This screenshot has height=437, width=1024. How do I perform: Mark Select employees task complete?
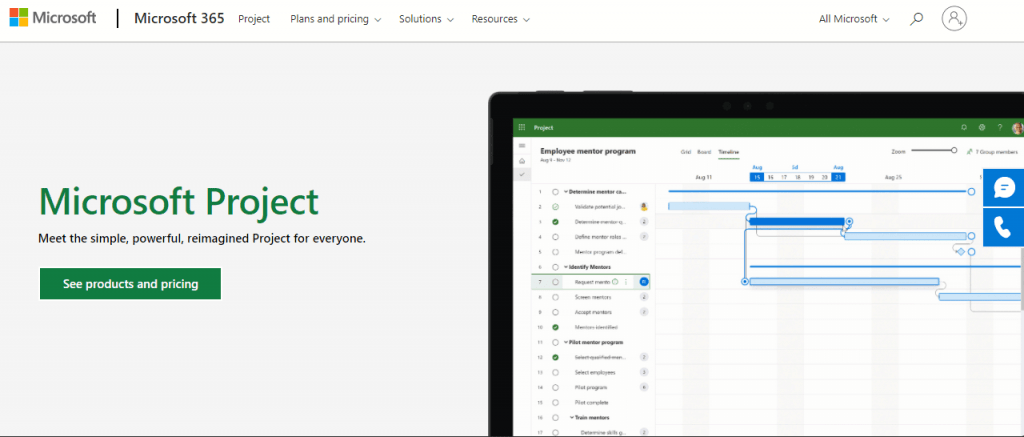click(x=555, y=372)
